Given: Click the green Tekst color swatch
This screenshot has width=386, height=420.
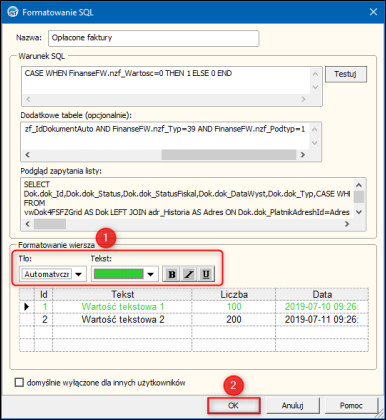Looking at the screenshot, I should click(118, 274).
